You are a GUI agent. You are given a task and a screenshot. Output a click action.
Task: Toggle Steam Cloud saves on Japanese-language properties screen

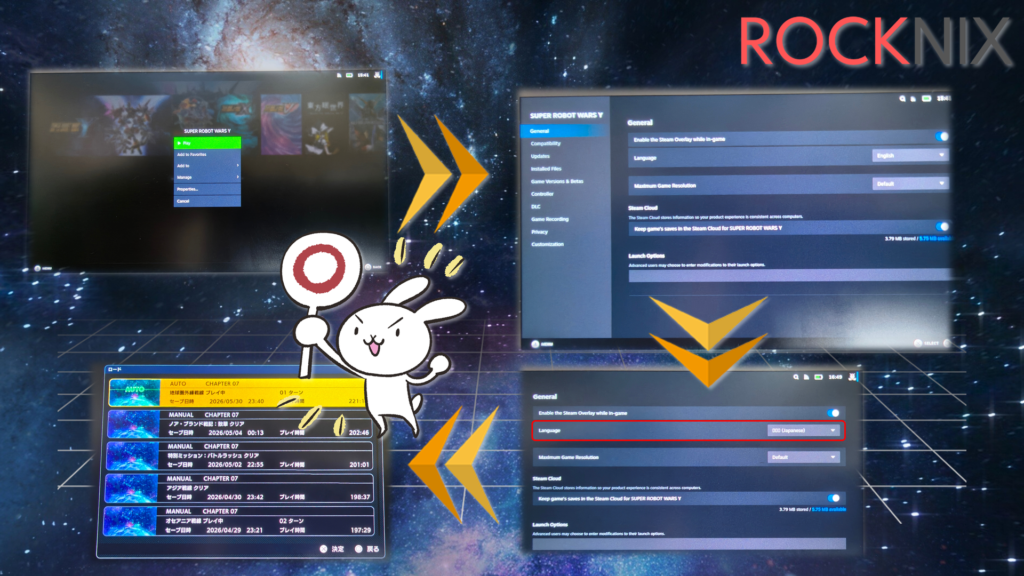[x=834, y=498]
